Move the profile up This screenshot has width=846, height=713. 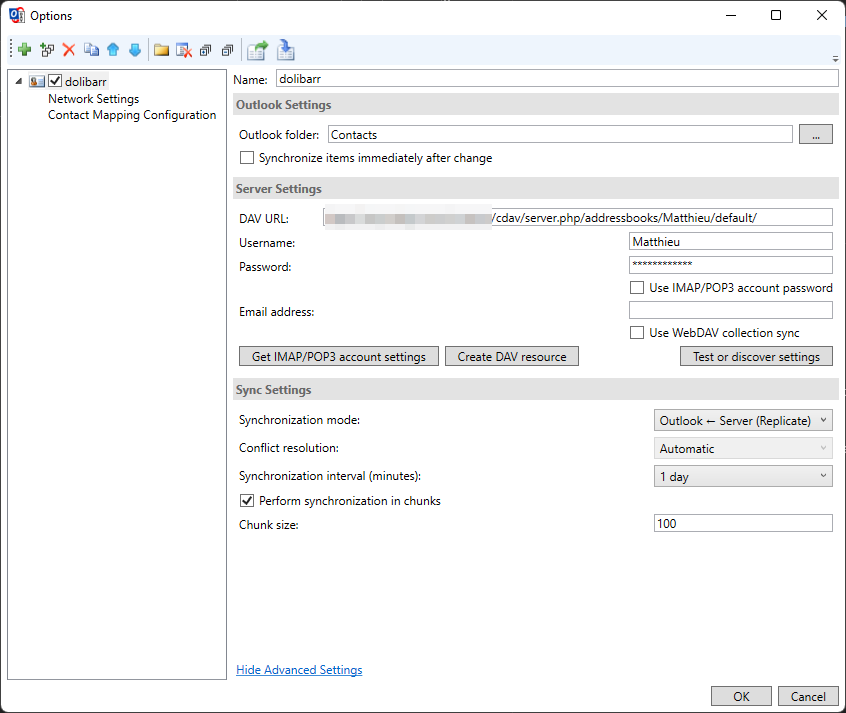tap(113, 49)
